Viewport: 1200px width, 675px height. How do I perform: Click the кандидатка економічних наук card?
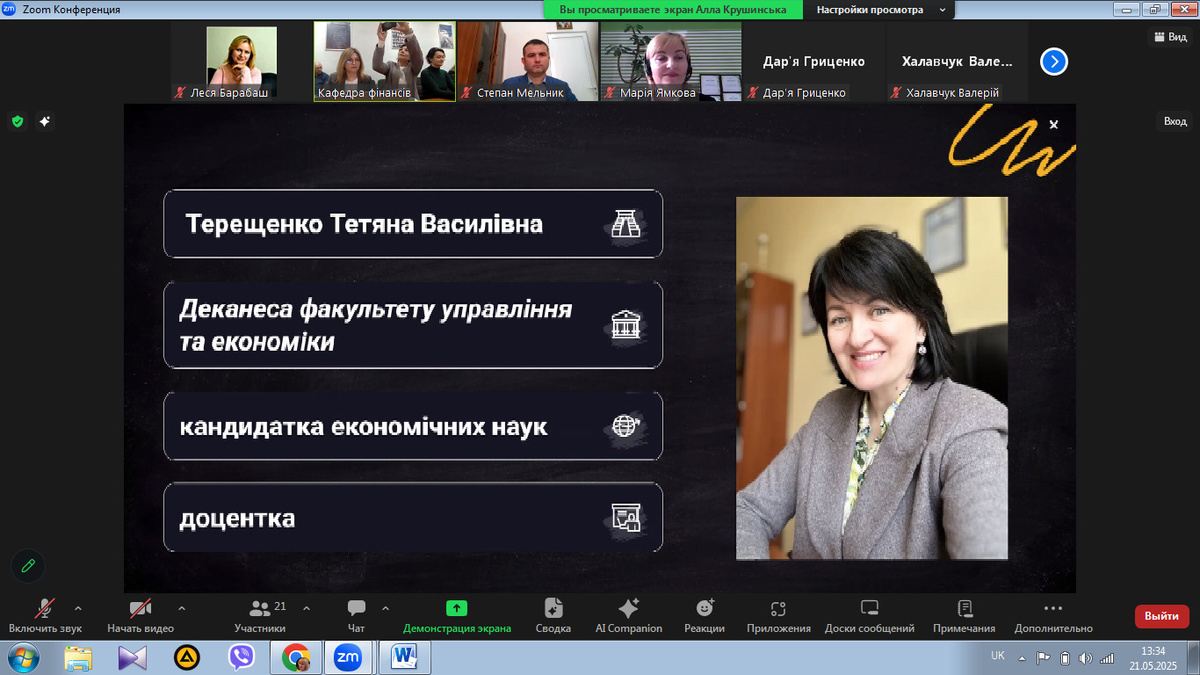pyautogui.click(x=413, y=427)
